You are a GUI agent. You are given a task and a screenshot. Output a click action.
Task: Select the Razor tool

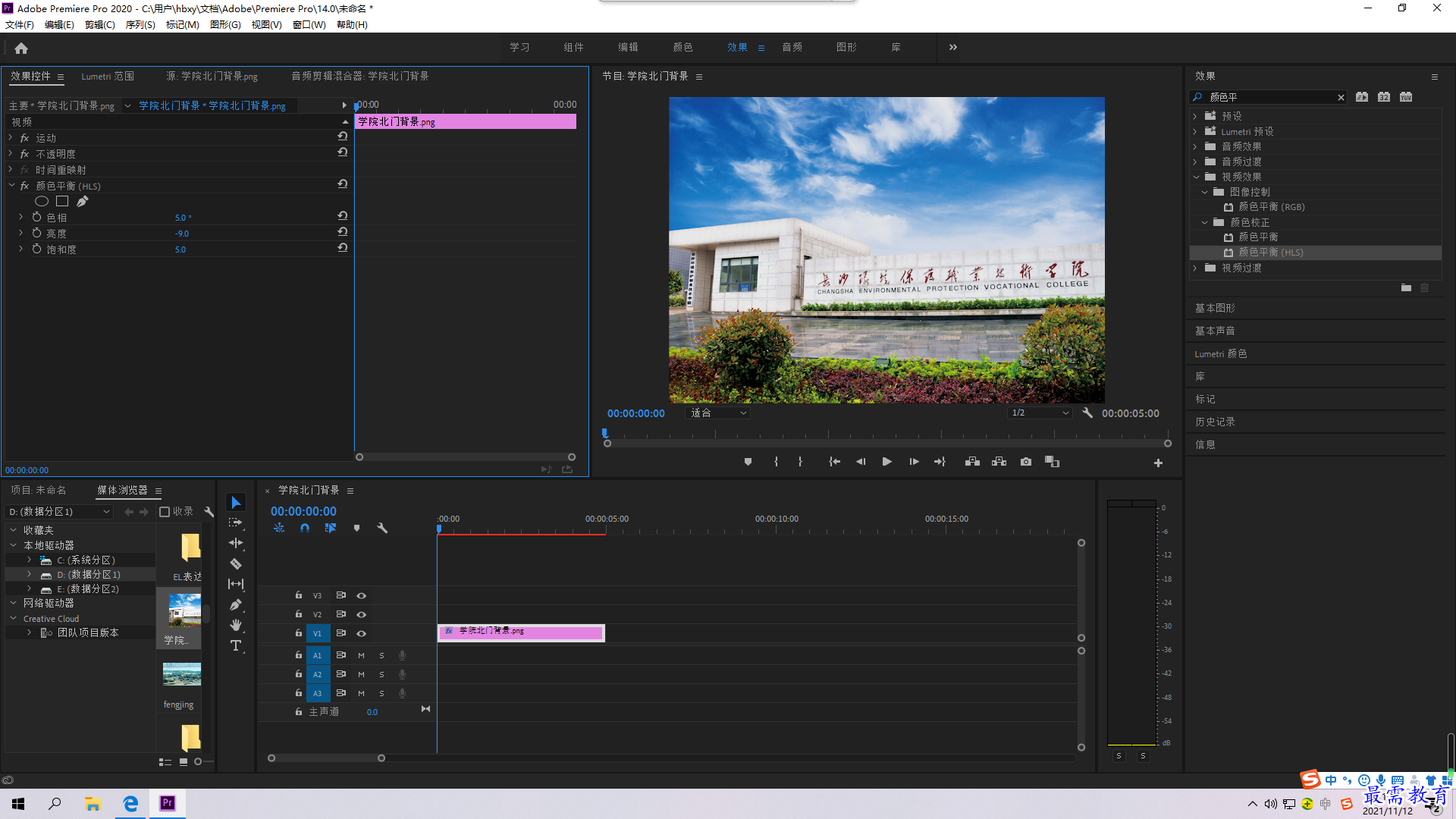(236, 563)
